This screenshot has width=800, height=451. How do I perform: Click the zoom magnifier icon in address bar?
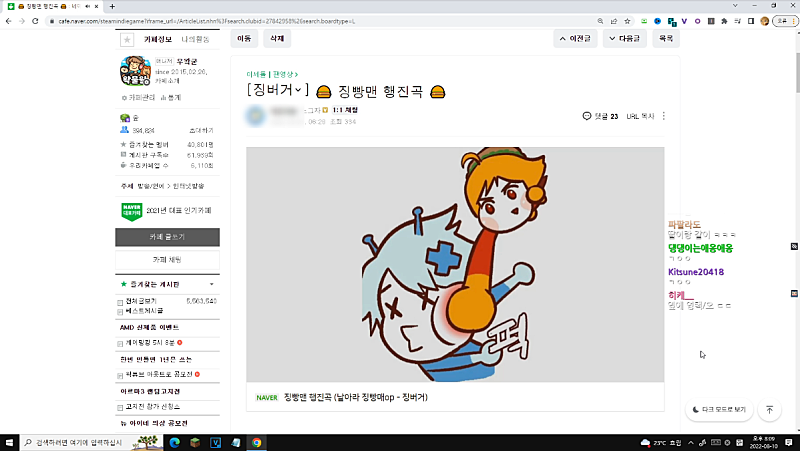tap(601, 21)
